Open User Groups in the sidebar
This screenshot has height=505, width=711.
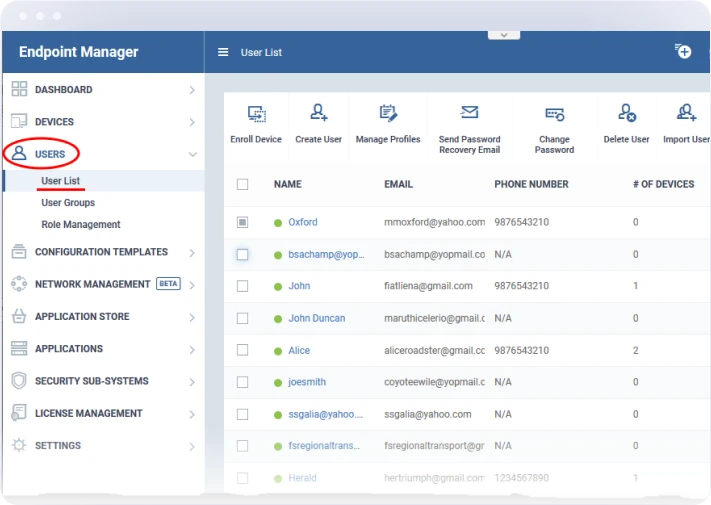68,203
